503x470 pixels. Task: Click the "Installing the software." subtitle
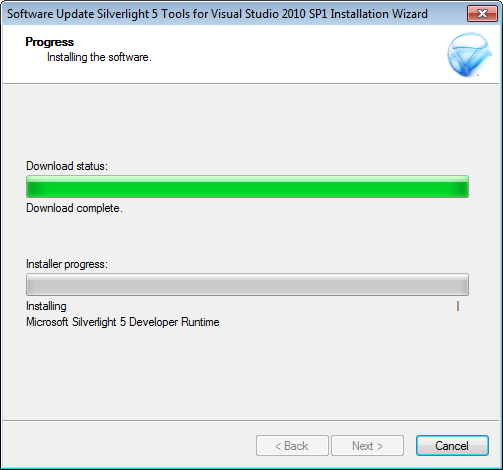pyautogui.click(x=99, y=57)
